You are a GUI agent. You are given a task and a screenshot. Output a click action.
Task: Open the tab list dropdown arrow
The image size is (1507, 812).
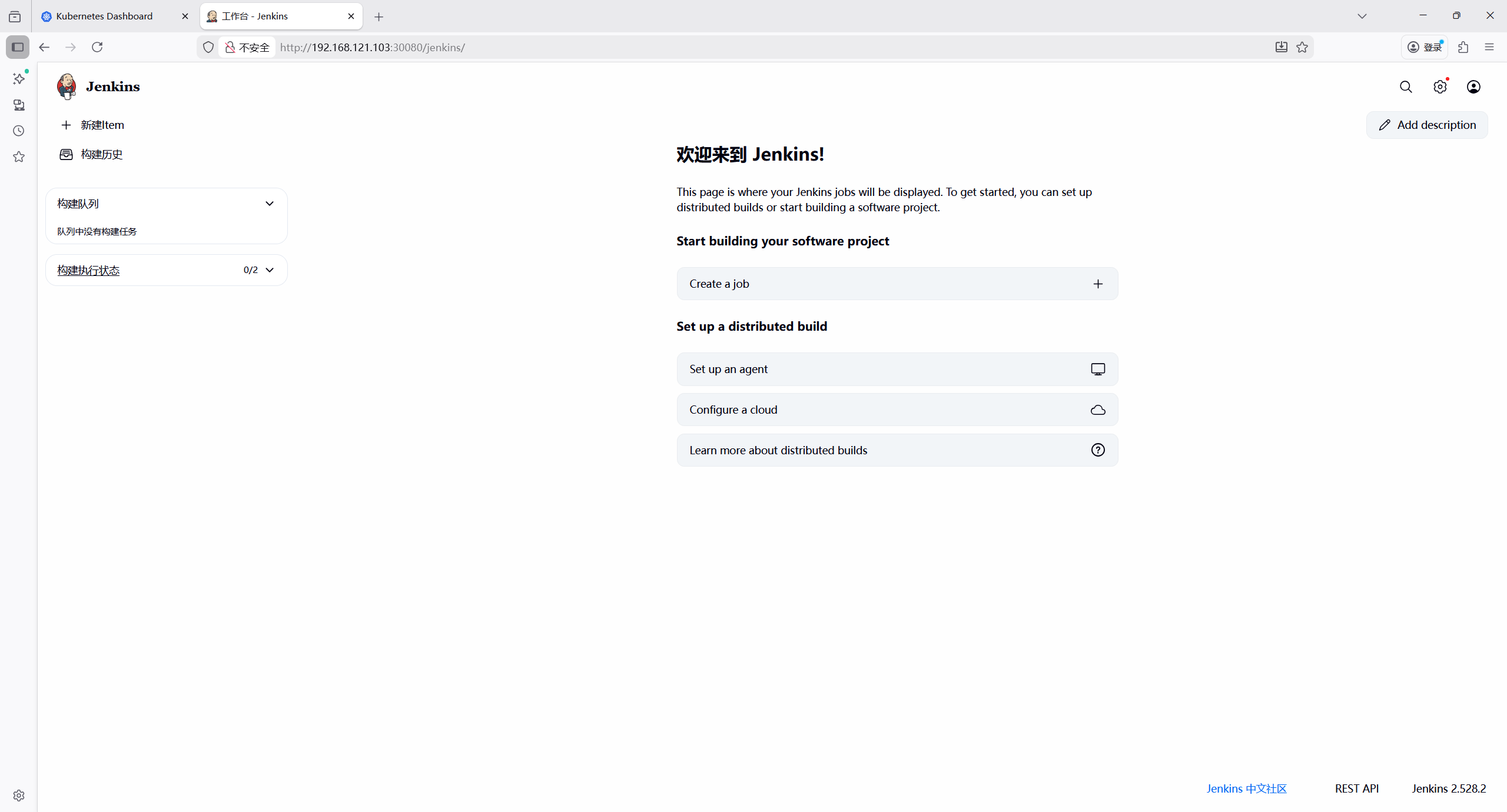(x=1362, y=16)
